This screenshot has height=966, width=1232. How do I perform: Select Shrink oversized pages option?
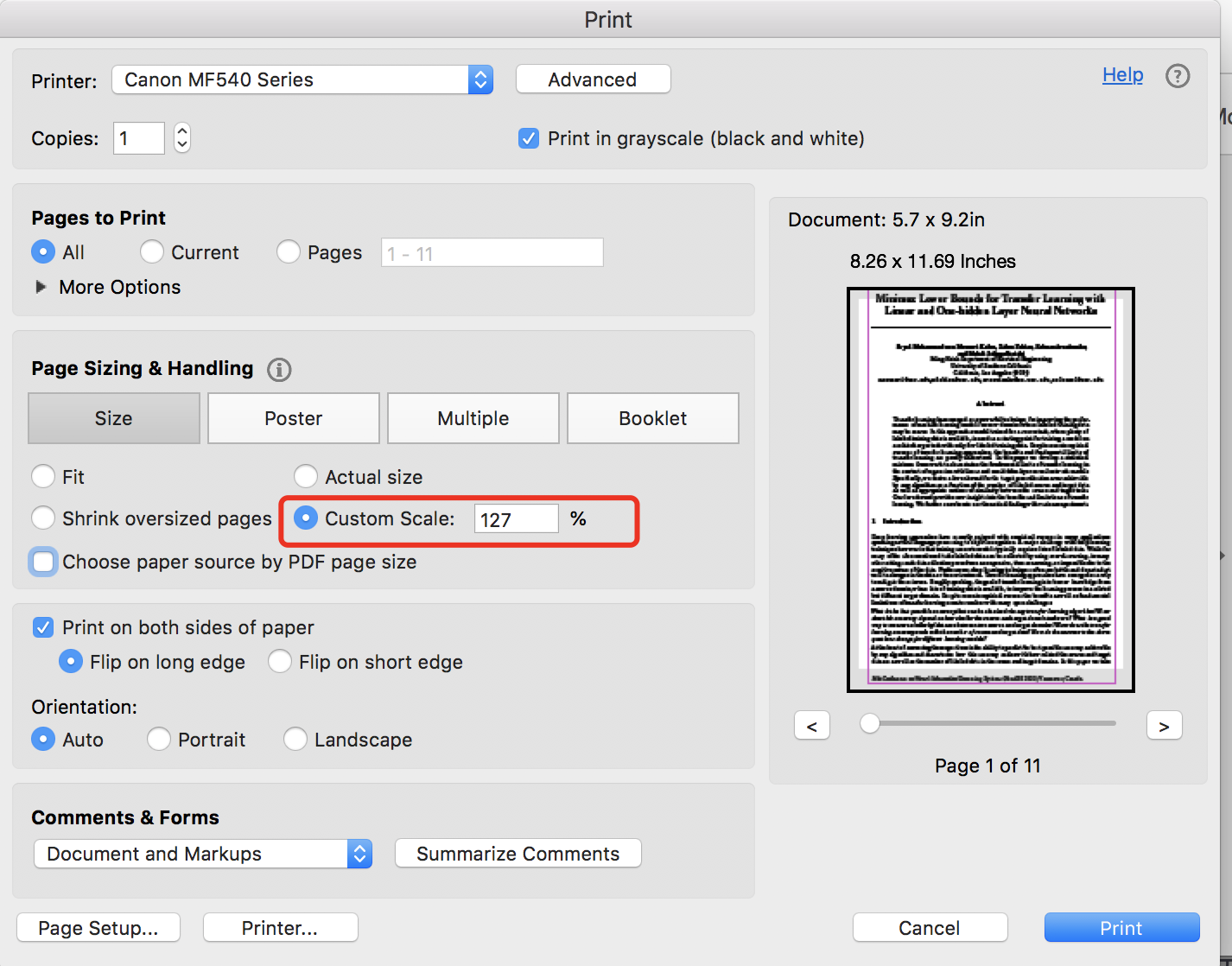[x=43, y=518]
